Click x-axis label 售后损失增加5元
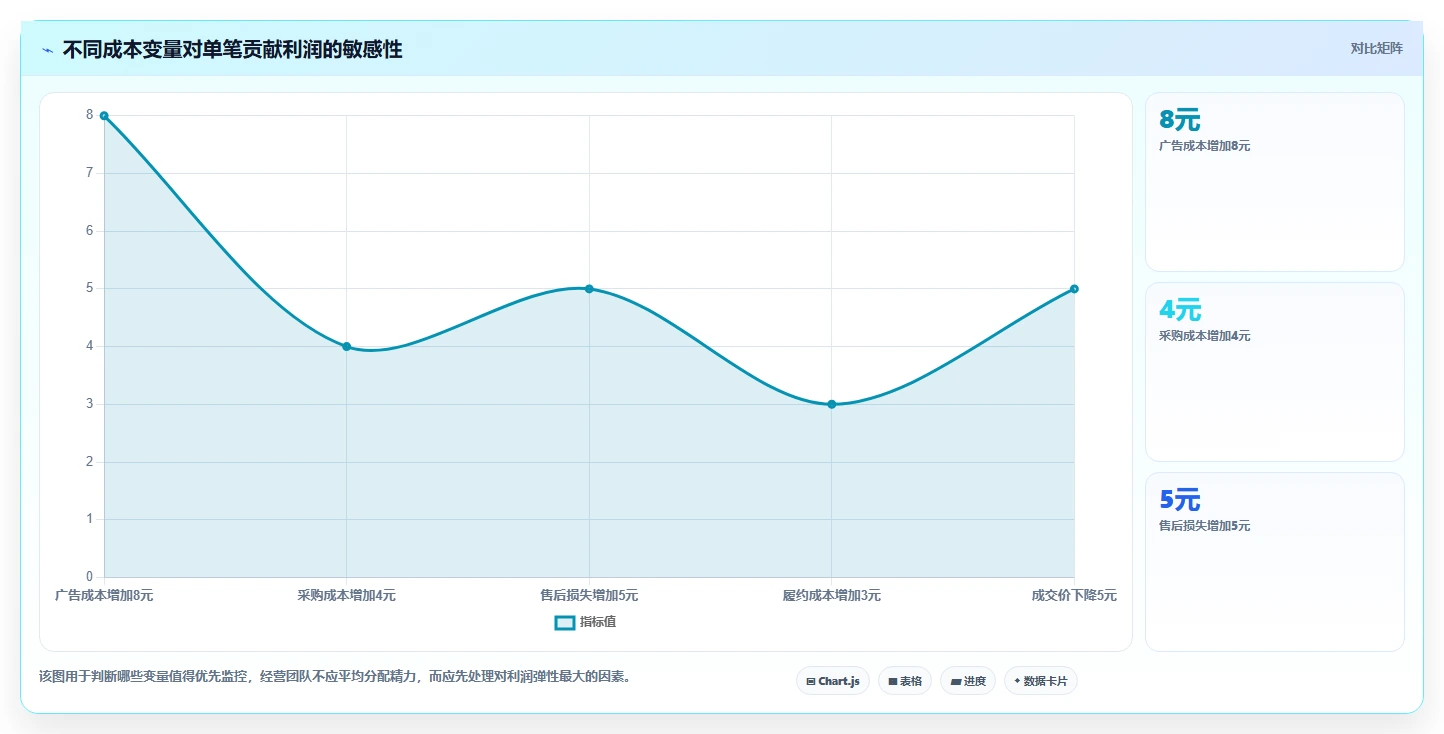The image size is (1444, 734). [x=589, y=595]
